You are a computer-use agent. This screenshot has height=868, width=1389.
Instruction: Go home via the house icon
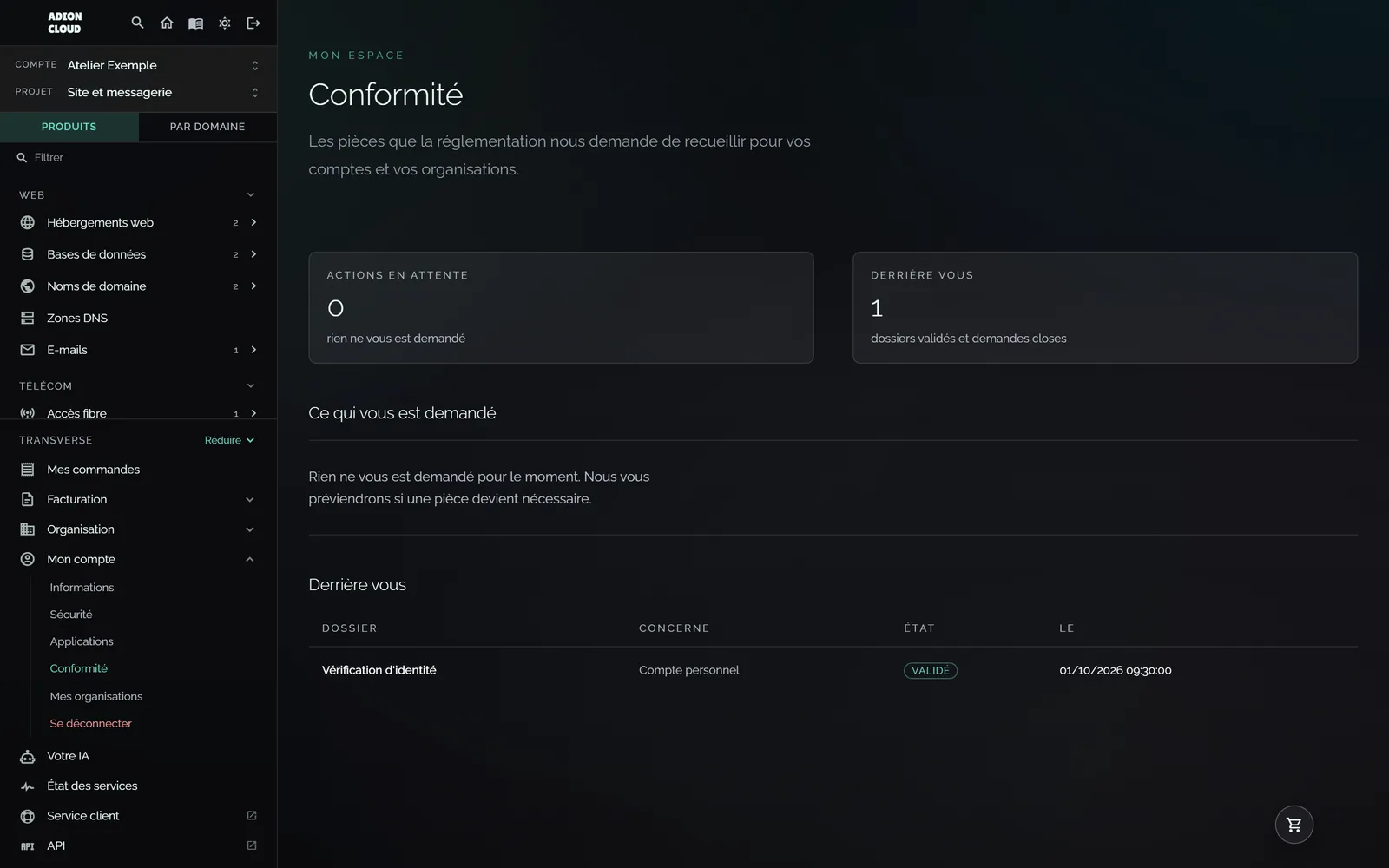click(x=167, y=23)
